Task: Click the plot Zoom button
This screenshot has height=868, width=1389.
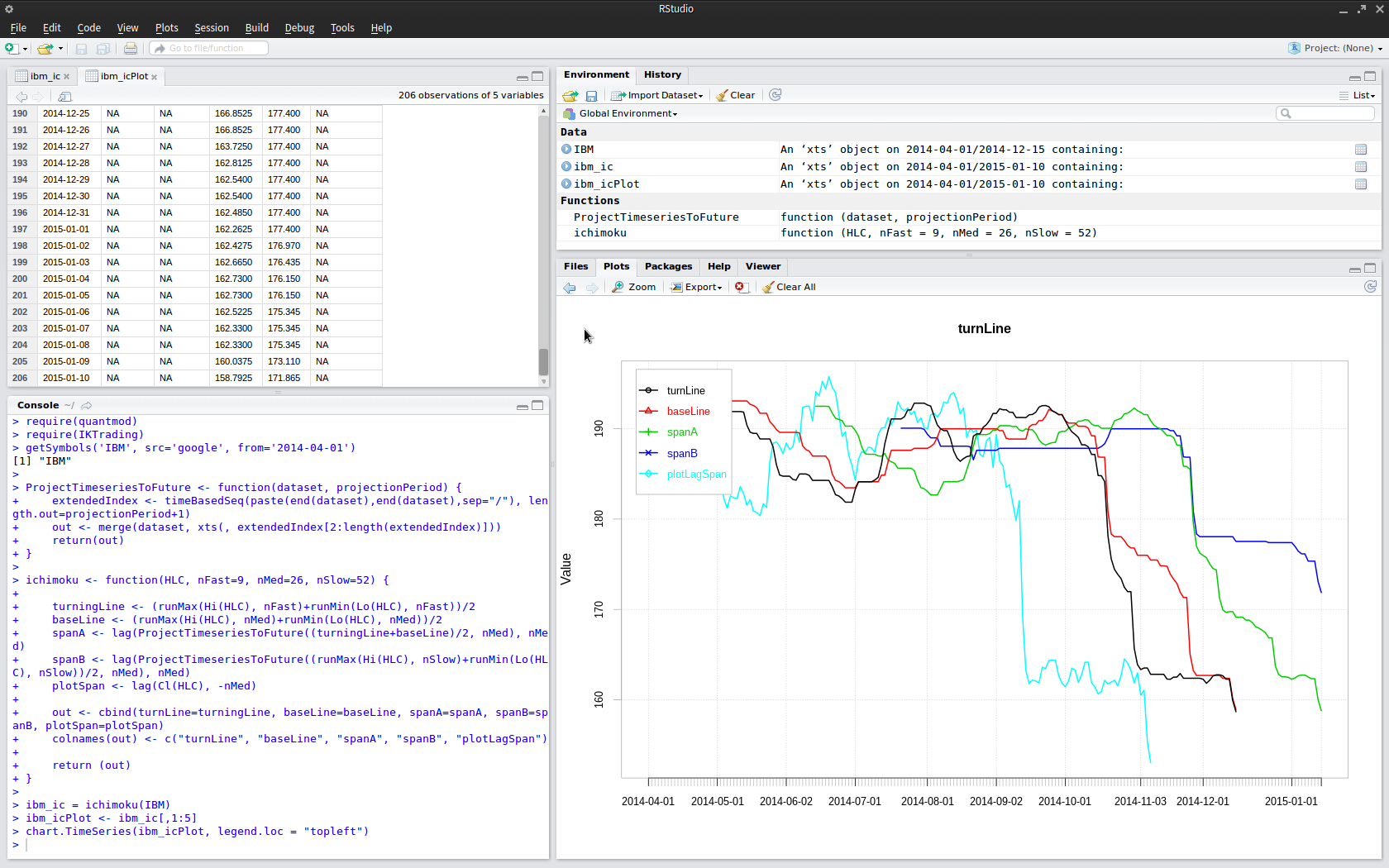Action: click(x=634, y=288)
